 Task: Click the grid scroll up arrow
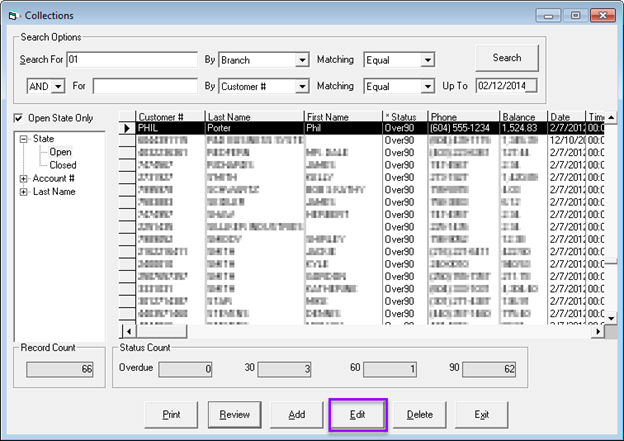point(611,117)
